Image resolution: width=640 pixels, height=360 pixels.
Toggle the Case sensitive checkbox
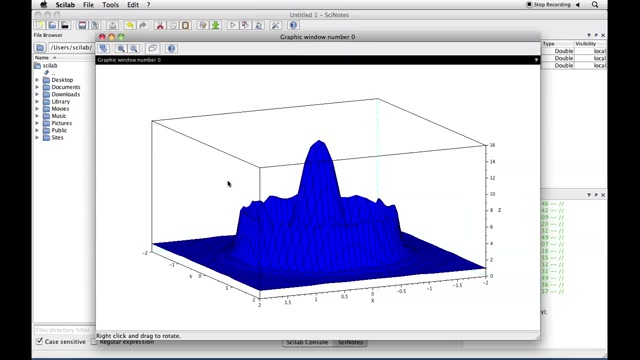[39, 341]
